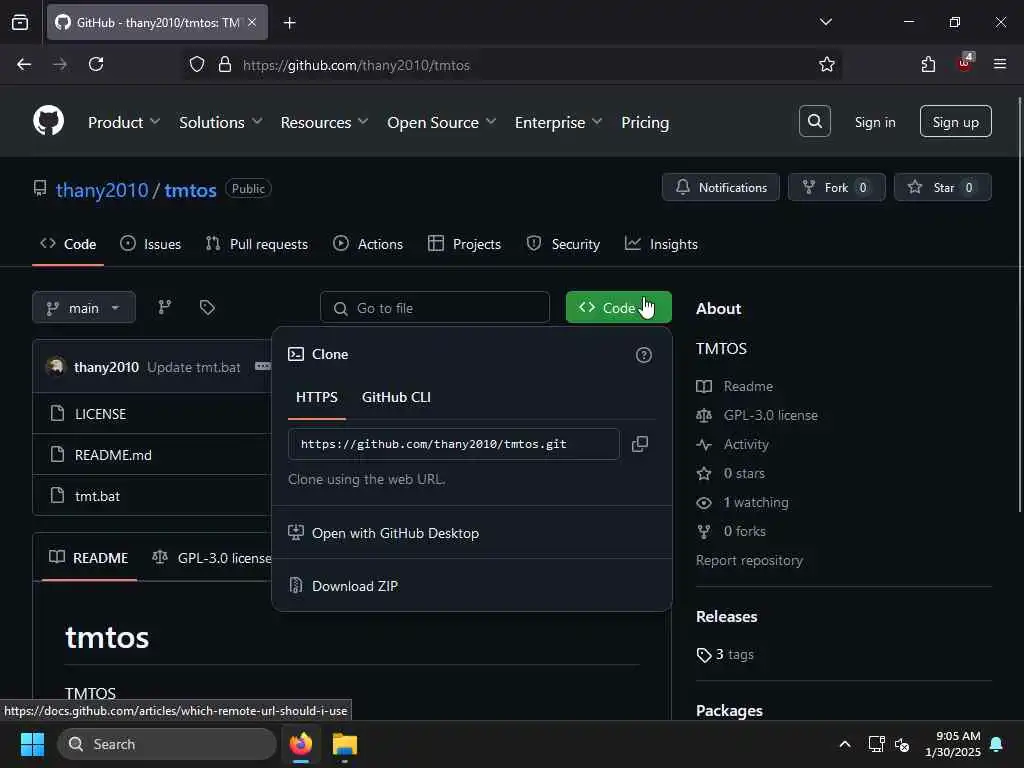Open the Activity link in About
1024x768 pixels.
tap(746, 445)
